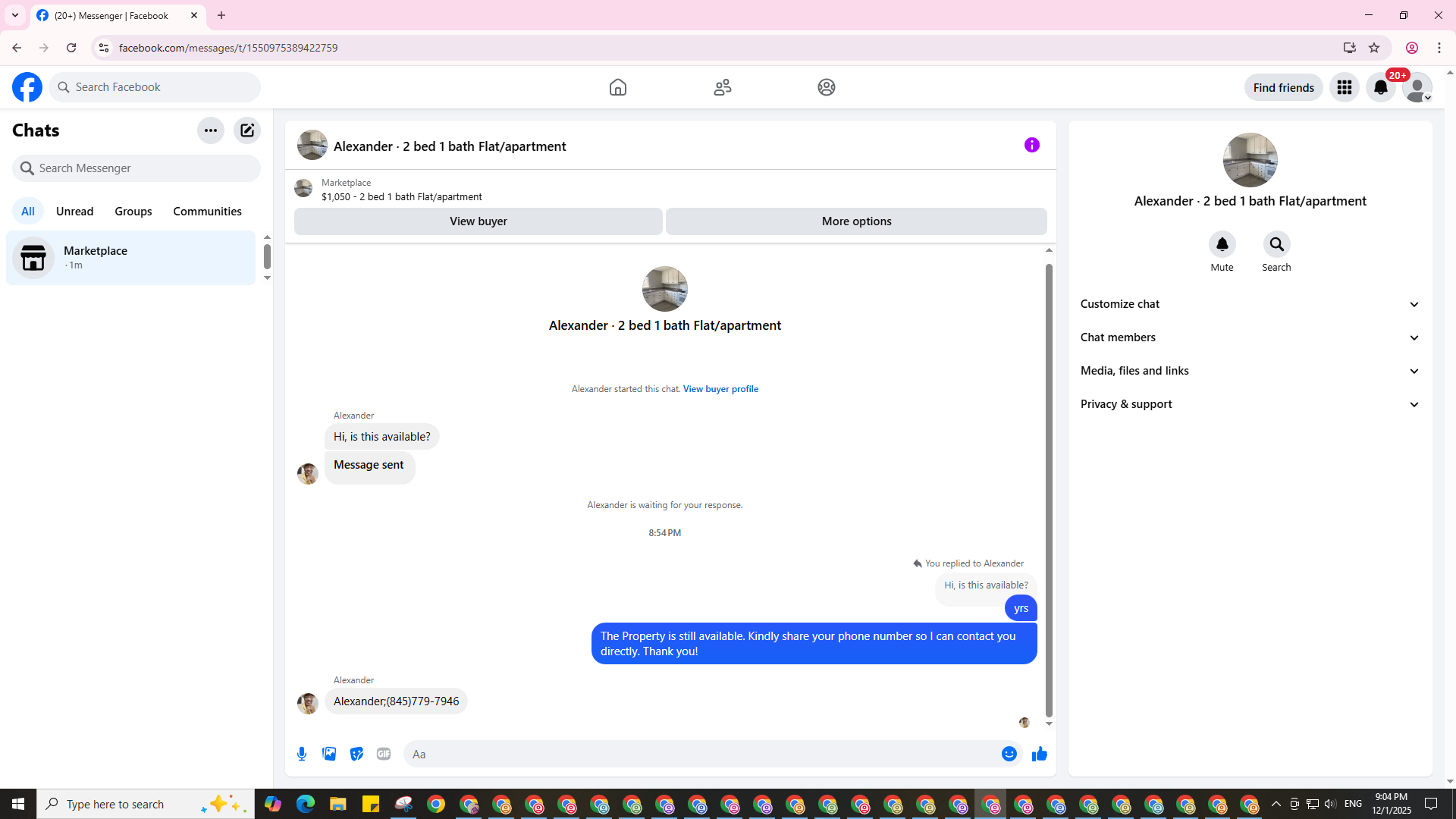This screenshot has height=819, width=1456.
Task: Open File Explorer from the taskbar
Action: 338,804
